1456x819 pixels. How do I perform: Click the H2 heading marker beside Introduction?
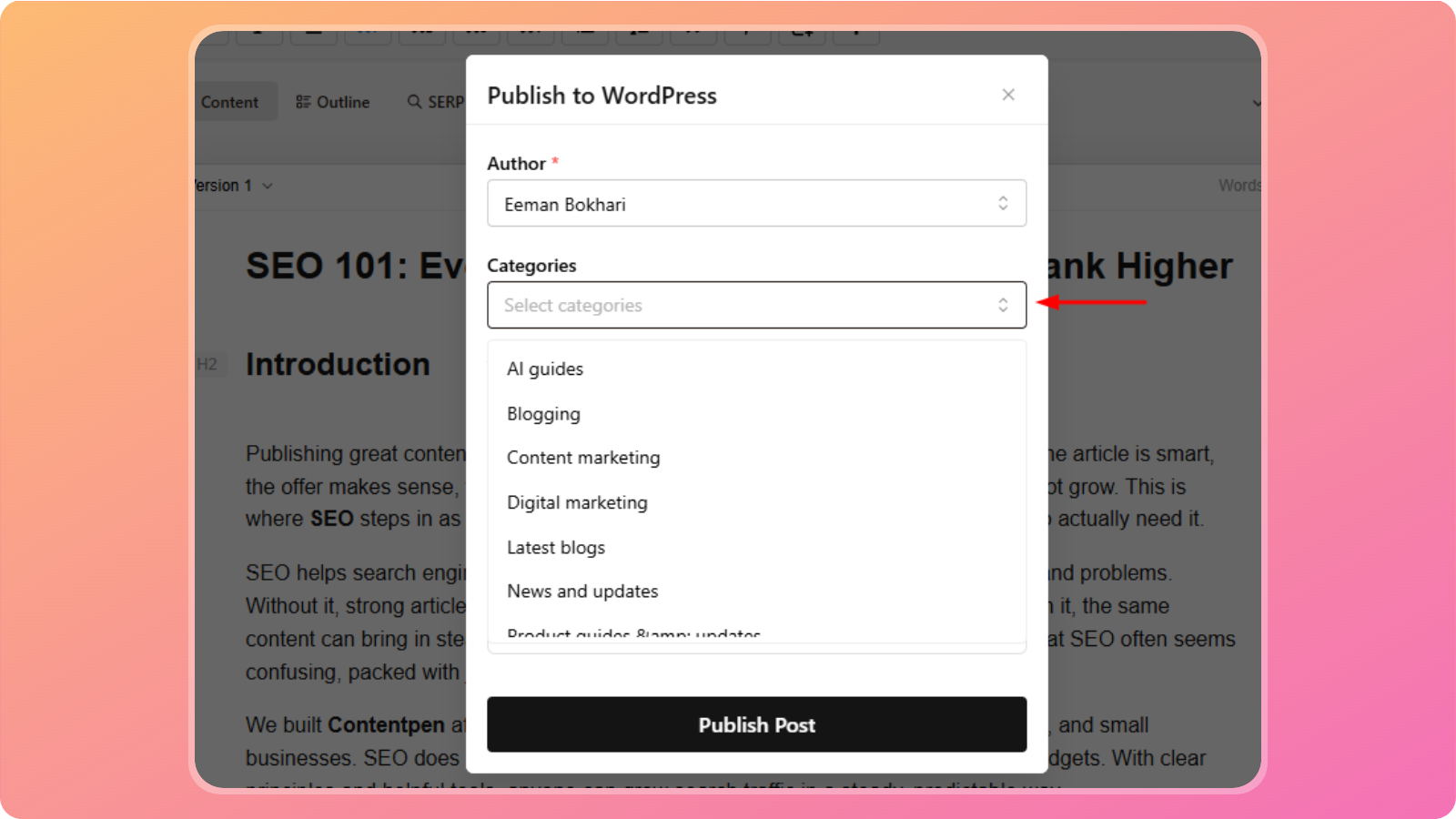click(x=207, y=365)
